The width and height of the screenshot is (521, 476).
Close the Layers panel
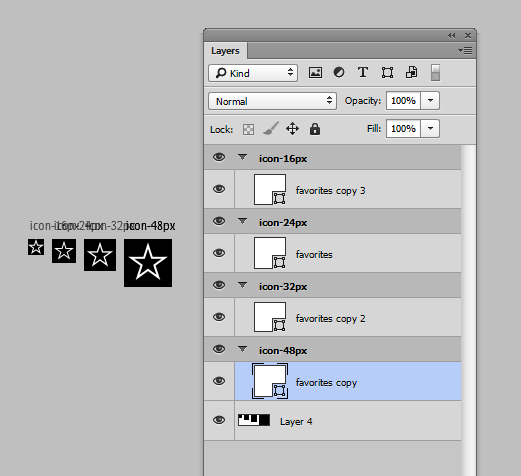(x=468, y=35)
